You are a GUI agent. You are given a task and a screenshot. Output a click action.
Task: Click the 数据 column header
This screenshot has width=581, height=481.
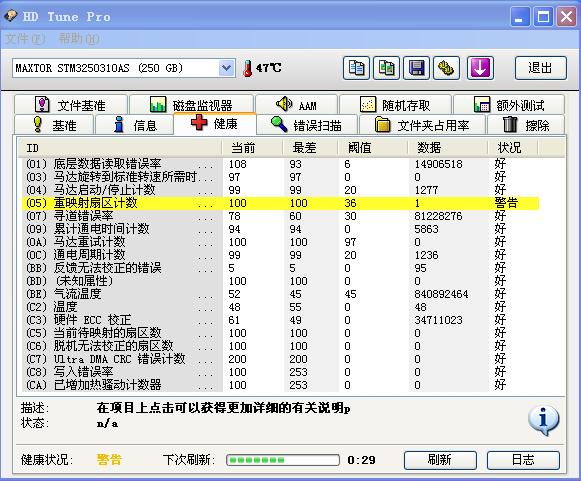pyautogui.click(x=448, y=148)
